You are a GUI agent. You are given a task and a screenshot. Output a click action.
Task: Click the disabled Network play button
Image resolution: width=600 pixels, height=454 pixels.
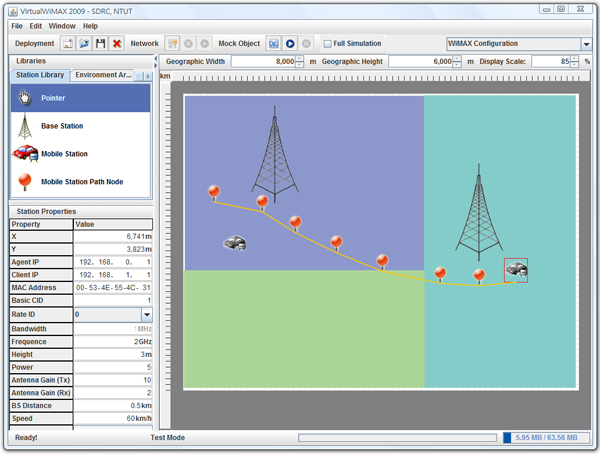pyautogui.click(x=205, y=44)
